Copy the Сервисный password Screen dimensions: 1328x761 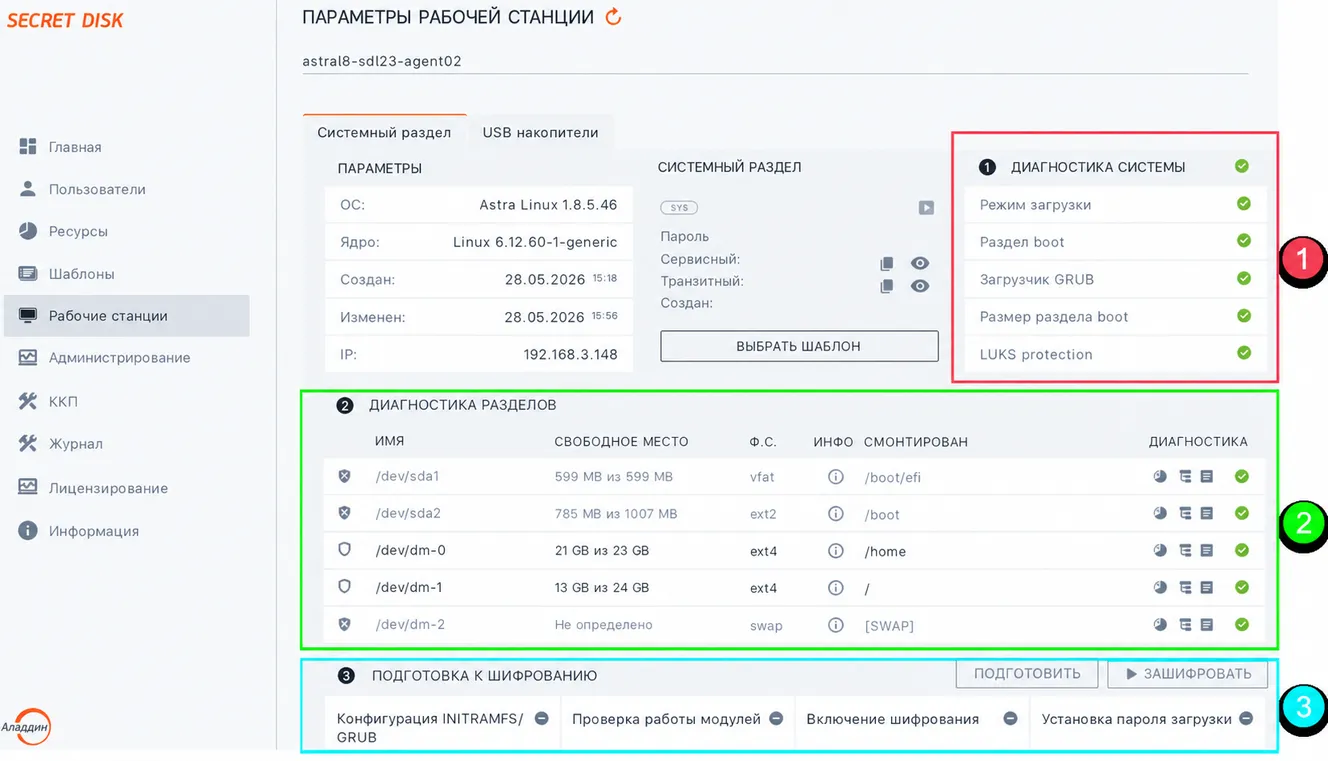click(887, 264)
